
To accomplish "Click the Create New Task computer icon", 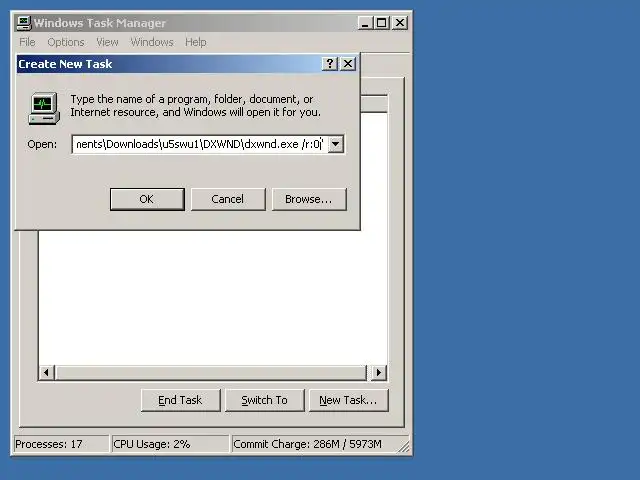I will tap(44, 108).
